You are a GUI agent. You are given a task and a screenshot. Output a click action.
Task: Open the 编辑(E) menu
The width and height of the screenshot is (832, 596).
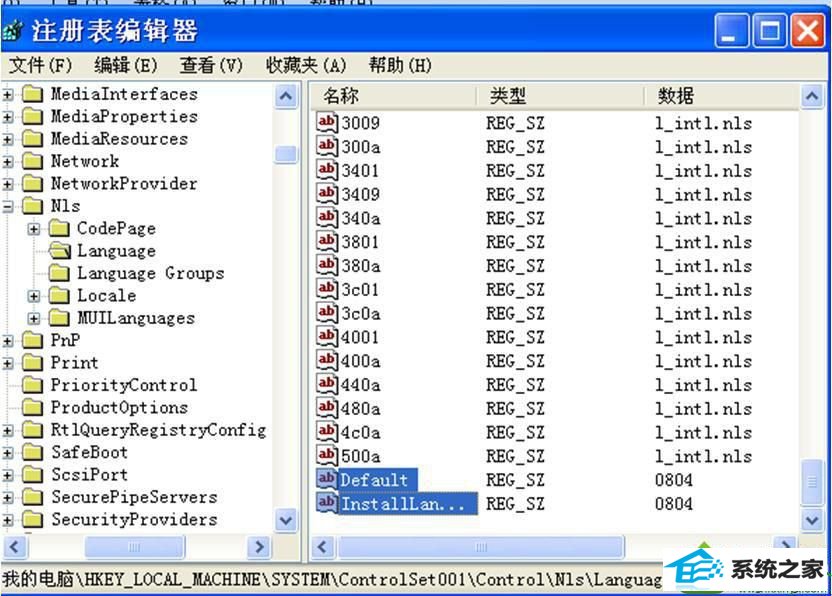point(126,65)
